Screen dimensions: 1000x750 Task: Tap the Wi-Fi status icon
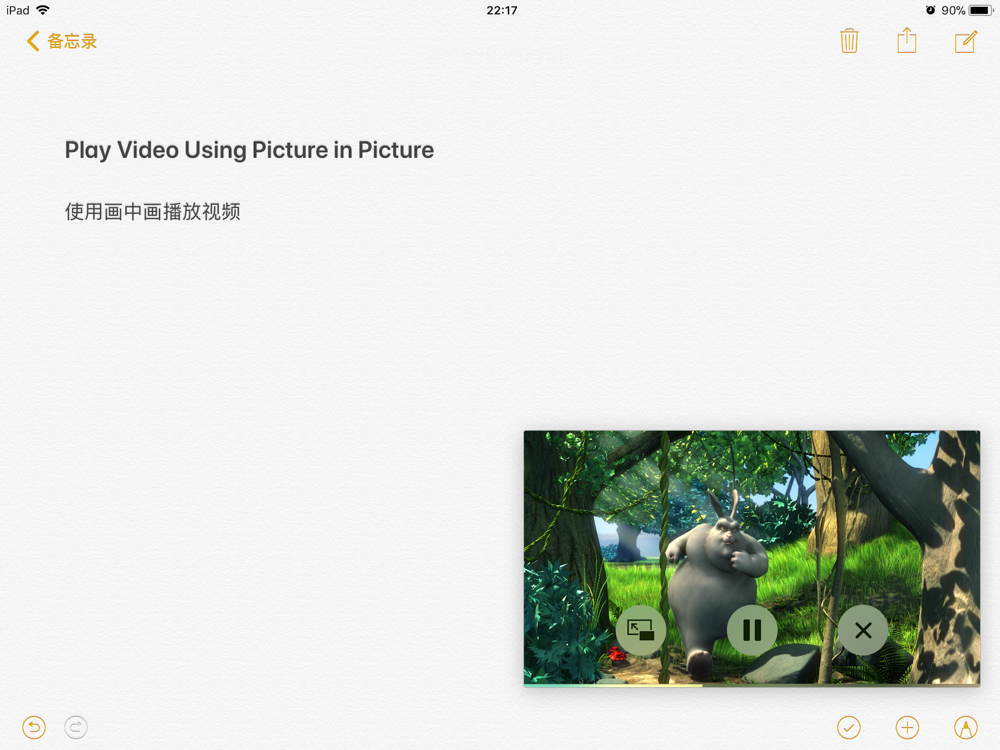(43, 10)
